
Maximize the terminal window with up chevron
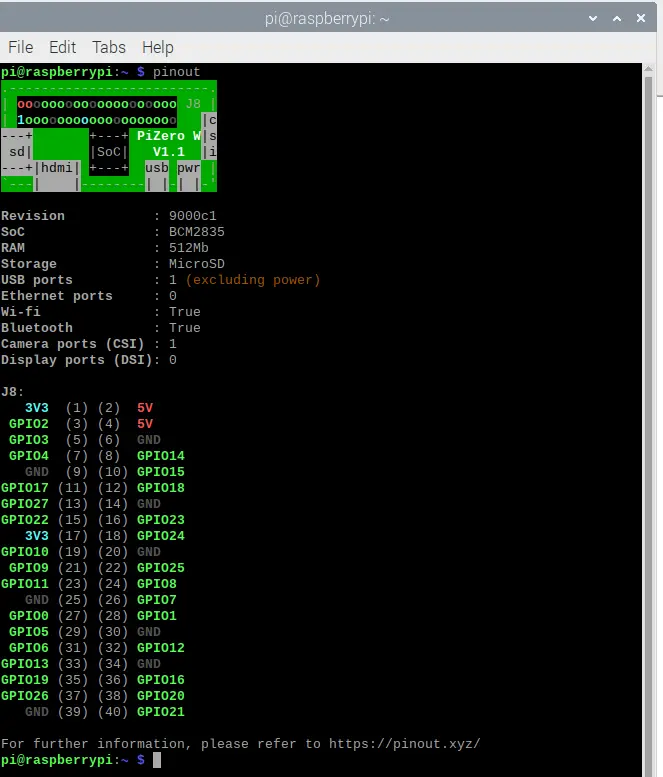coord(617,18)
